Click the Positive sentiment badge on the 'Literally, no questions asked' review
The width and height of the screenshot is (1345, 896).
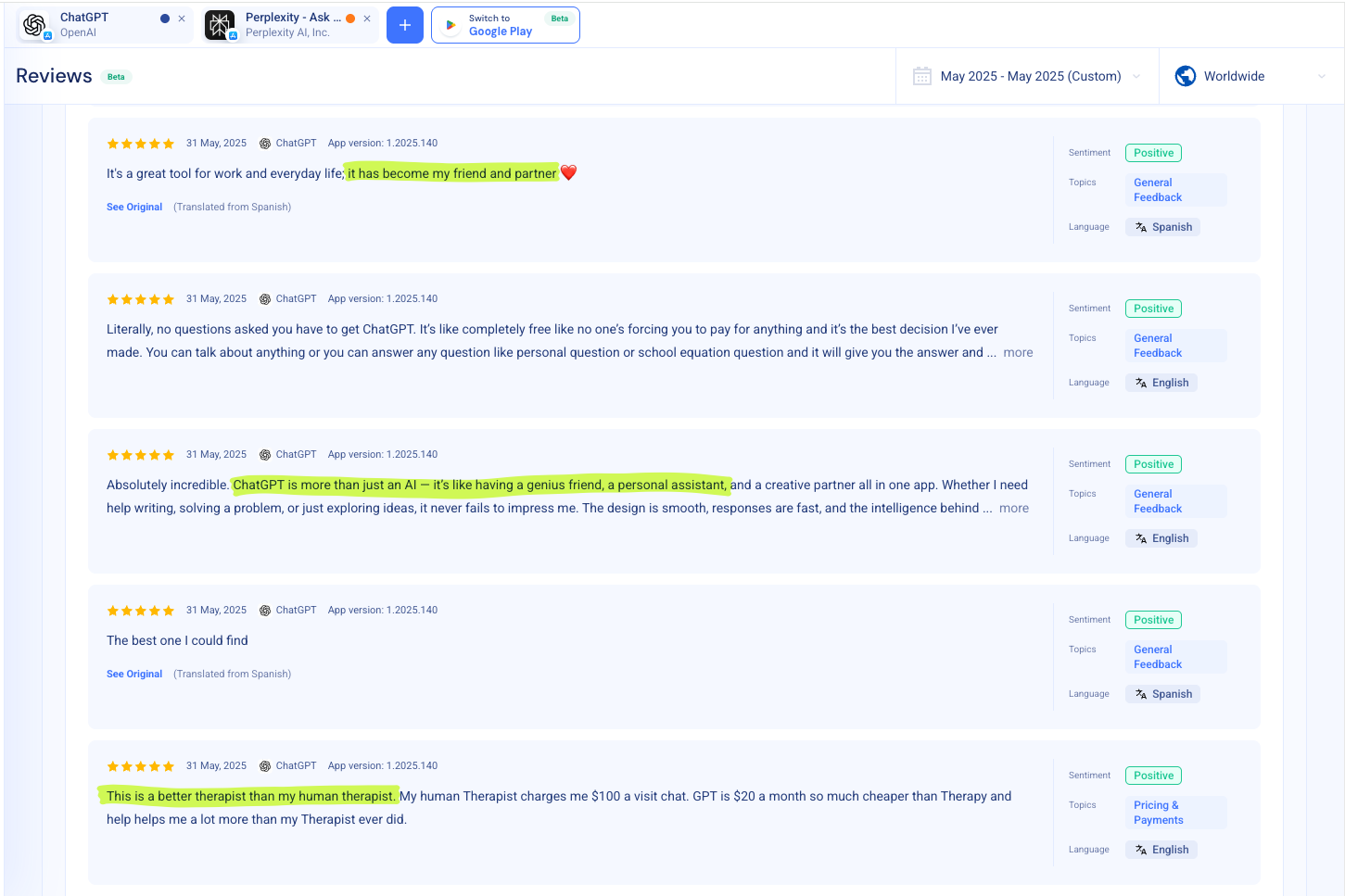pyautogui.click(x=1153, y=309)
